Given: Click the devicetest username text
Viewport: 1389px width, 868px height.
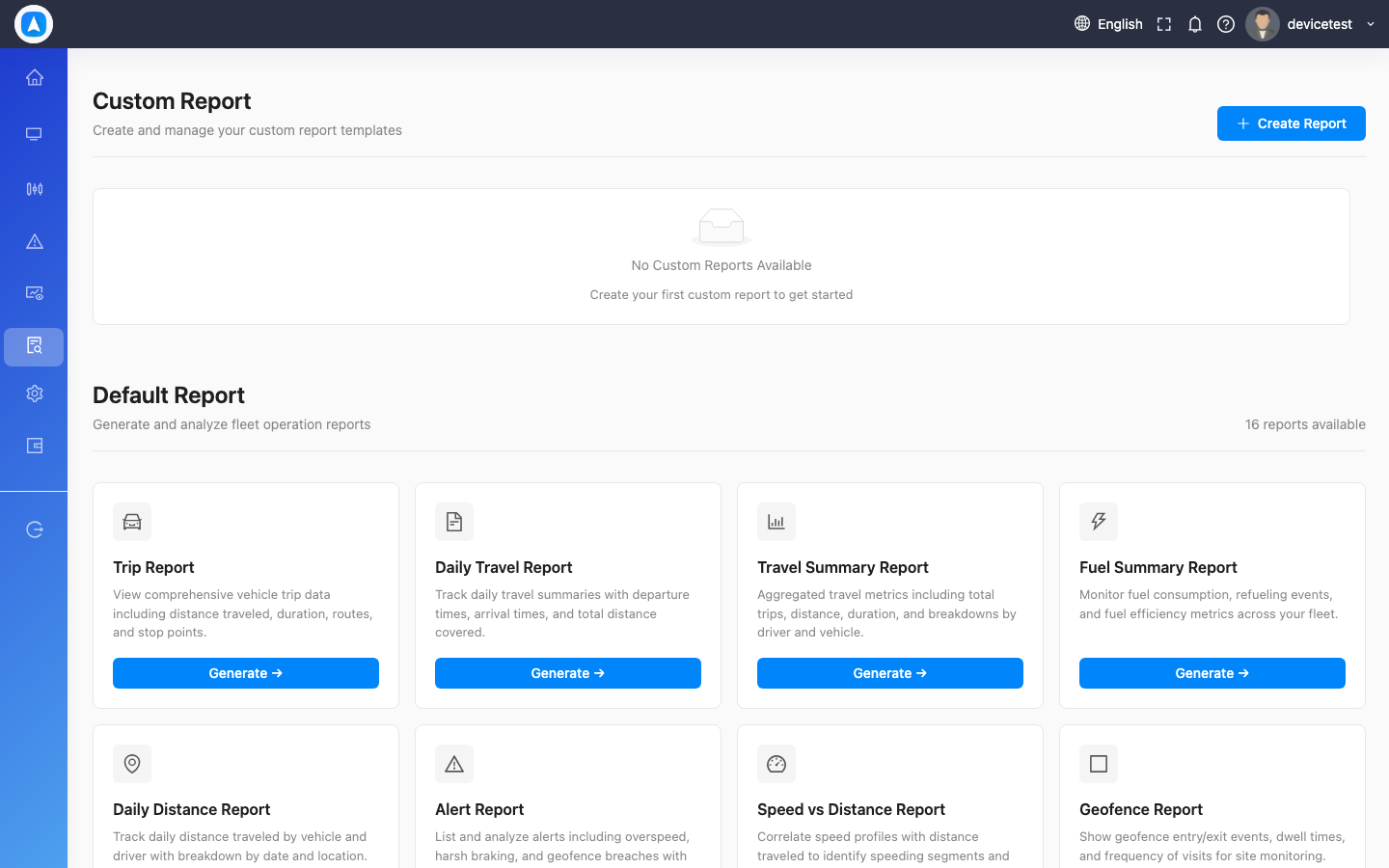Looking at the screenshot, I should point(1320,24).
